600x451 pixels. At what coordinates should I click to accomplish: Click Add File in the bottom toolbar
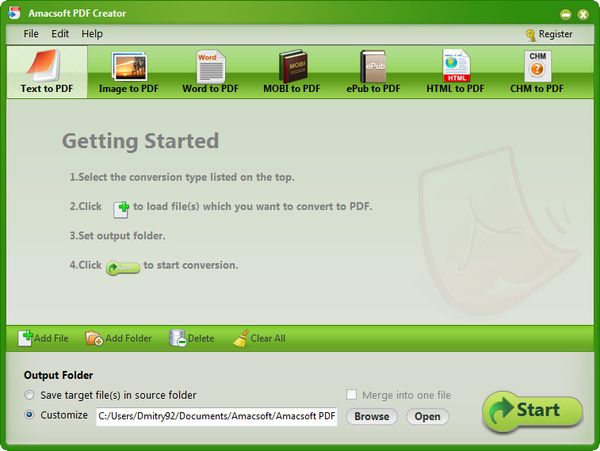click(x=43, y=338)
